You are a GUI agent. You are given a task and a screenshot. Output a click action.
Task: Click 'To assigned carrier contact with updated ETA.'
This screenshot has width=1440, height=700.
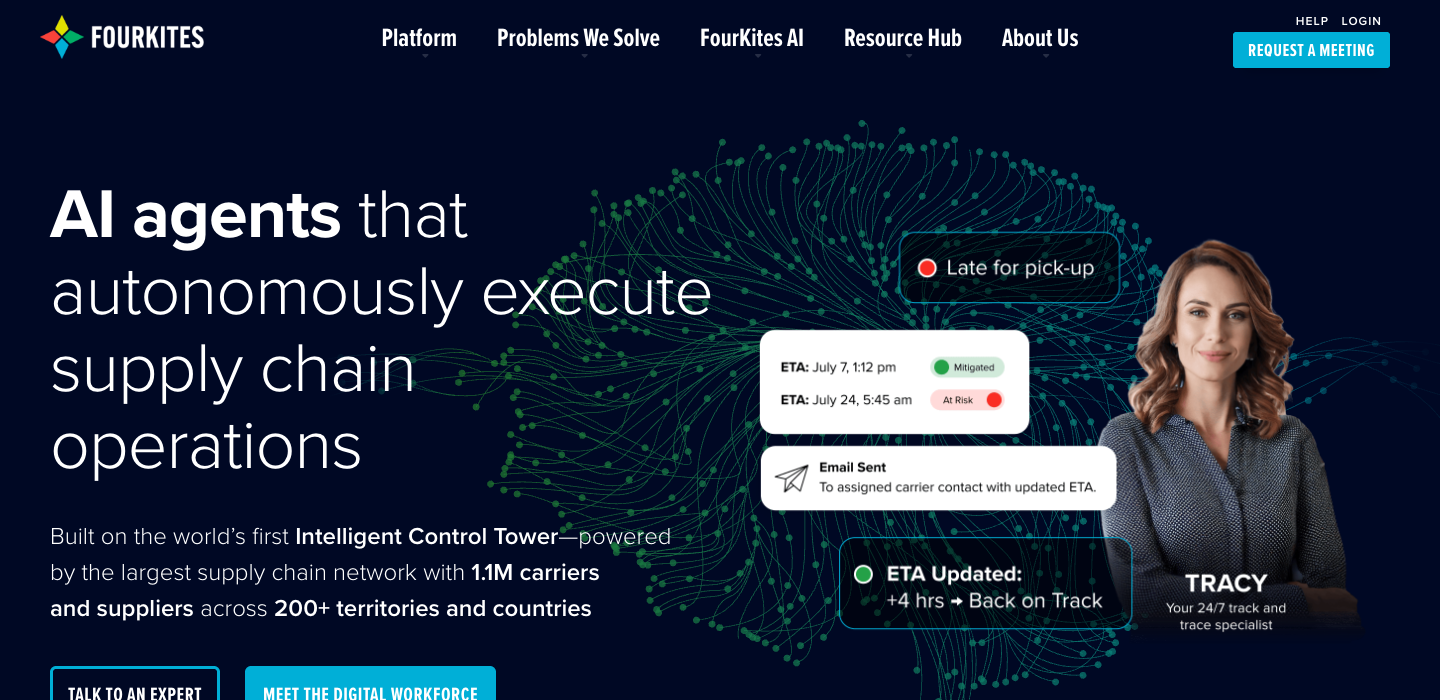pyautogui.click(x=958, y=488)
